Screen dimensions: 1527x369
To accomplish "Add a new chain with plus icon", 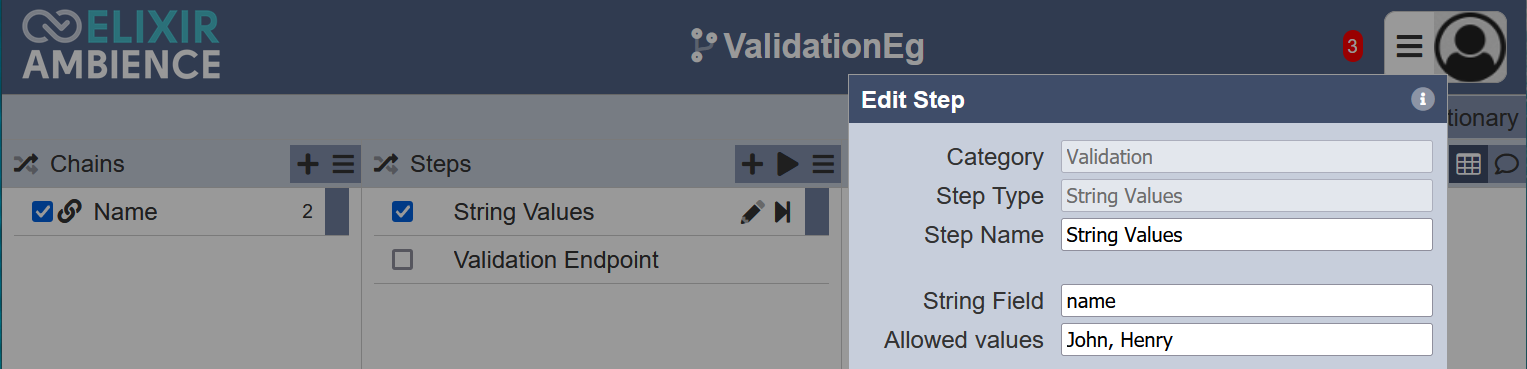I will (309, 164).
